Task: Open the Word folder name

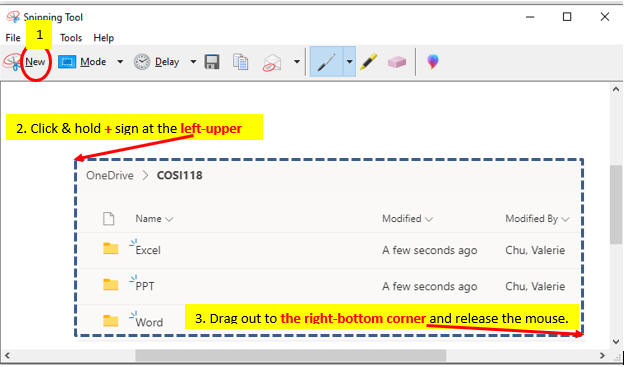Action: pos(149,322)
